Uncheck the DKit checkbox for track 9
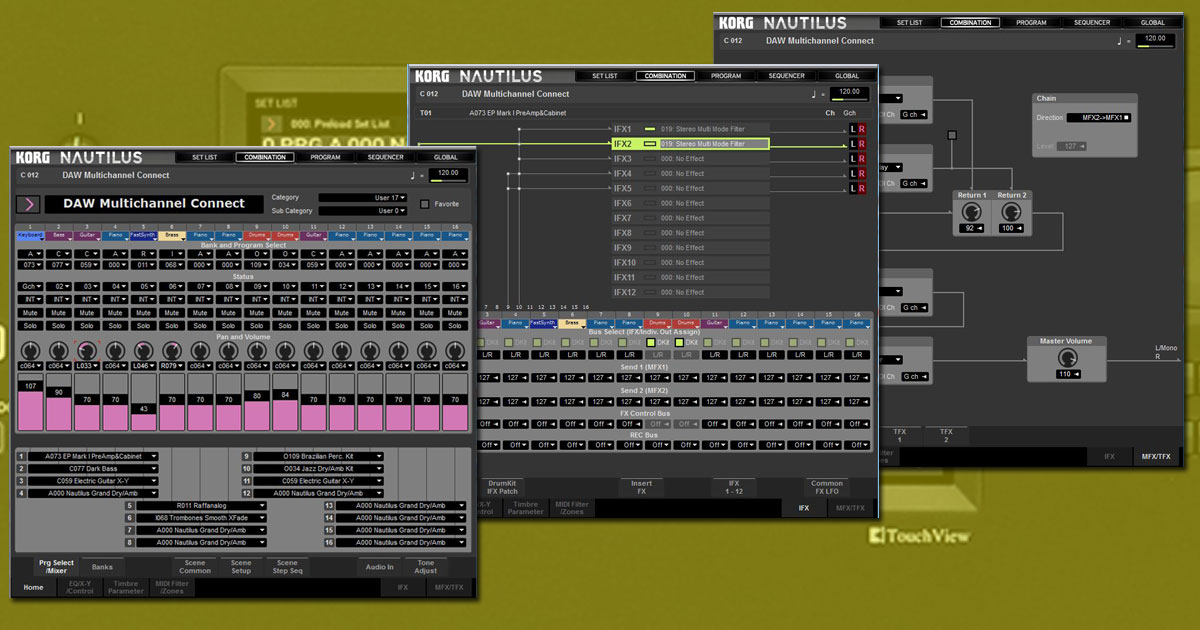1200x630 pixels. (651, 343)
